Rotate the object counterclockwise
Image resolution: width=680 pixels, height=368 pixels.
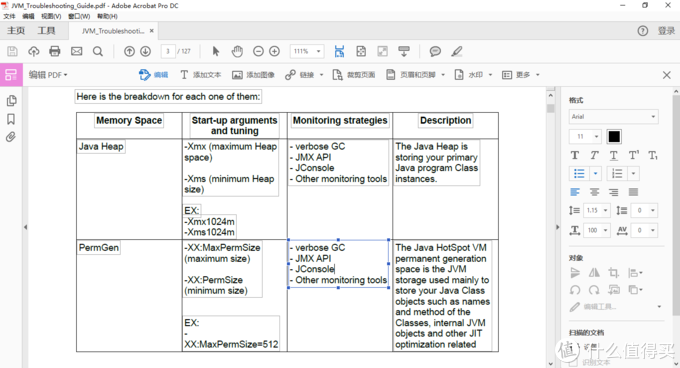click(575, 290)
